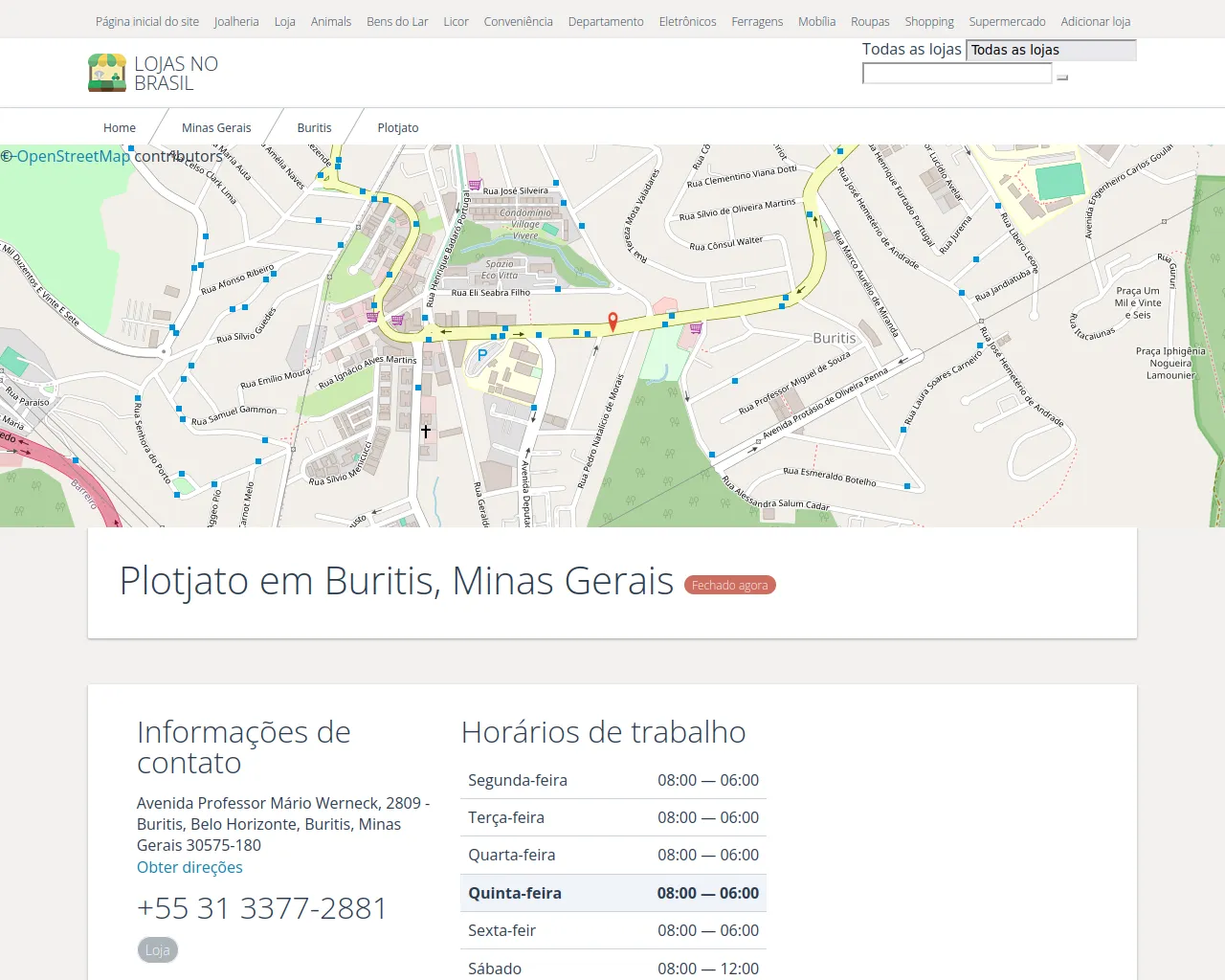Click the blue parking P icon on the map
1225x980 pixels.
pyautogui.click(x=482, y=355)
